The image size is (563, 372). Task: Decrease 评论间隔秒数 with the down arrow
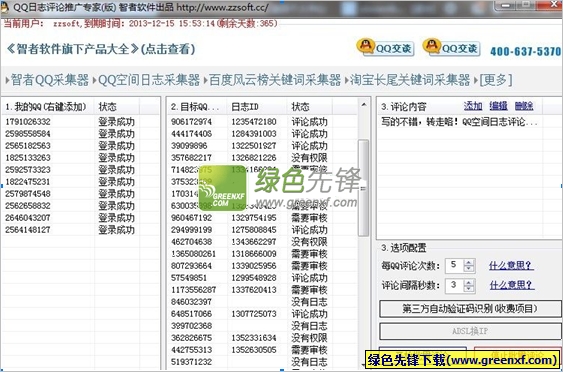(468, 289)
